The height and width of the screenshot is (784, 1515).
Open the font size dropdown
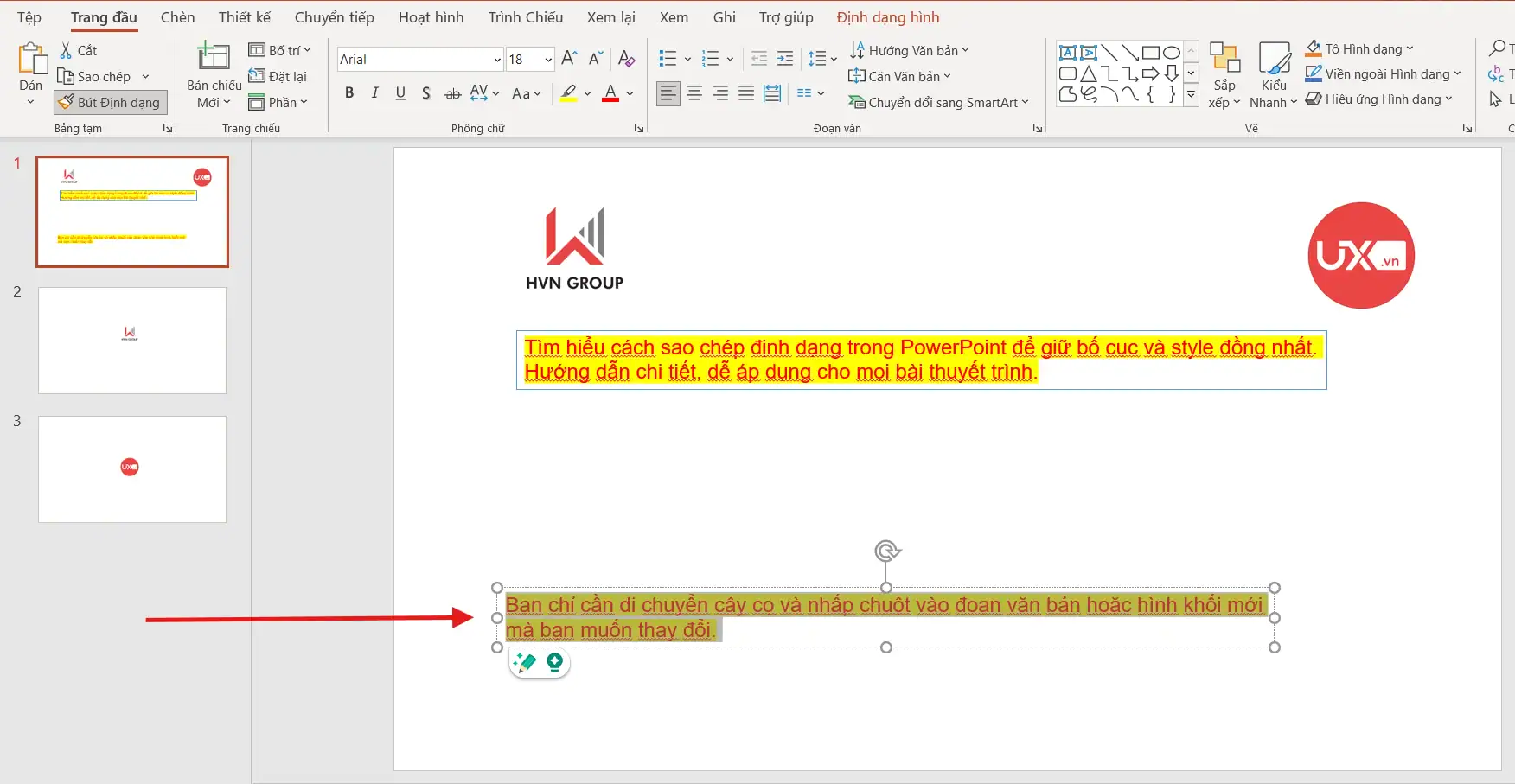click(548, 60)
